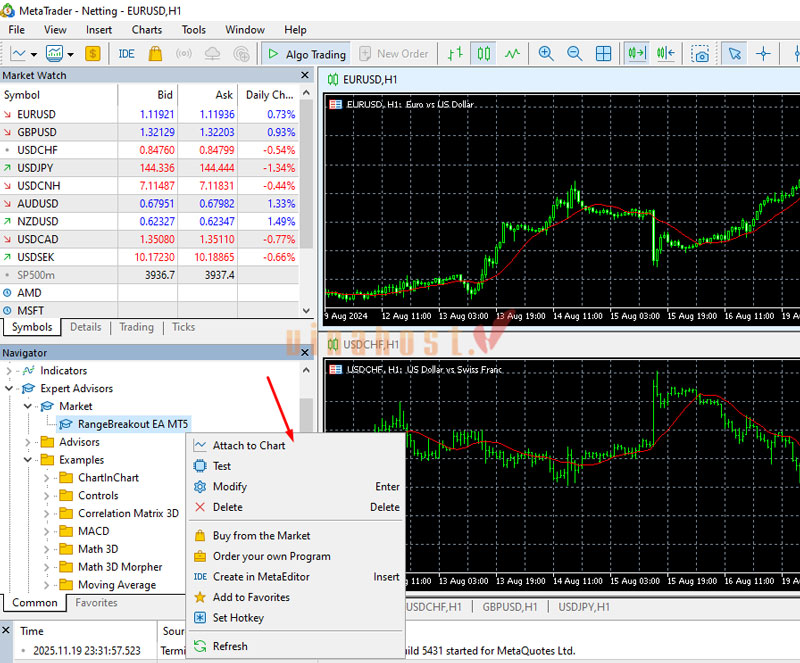
Task: Switch chart to line chart icon
Action: 511,54
